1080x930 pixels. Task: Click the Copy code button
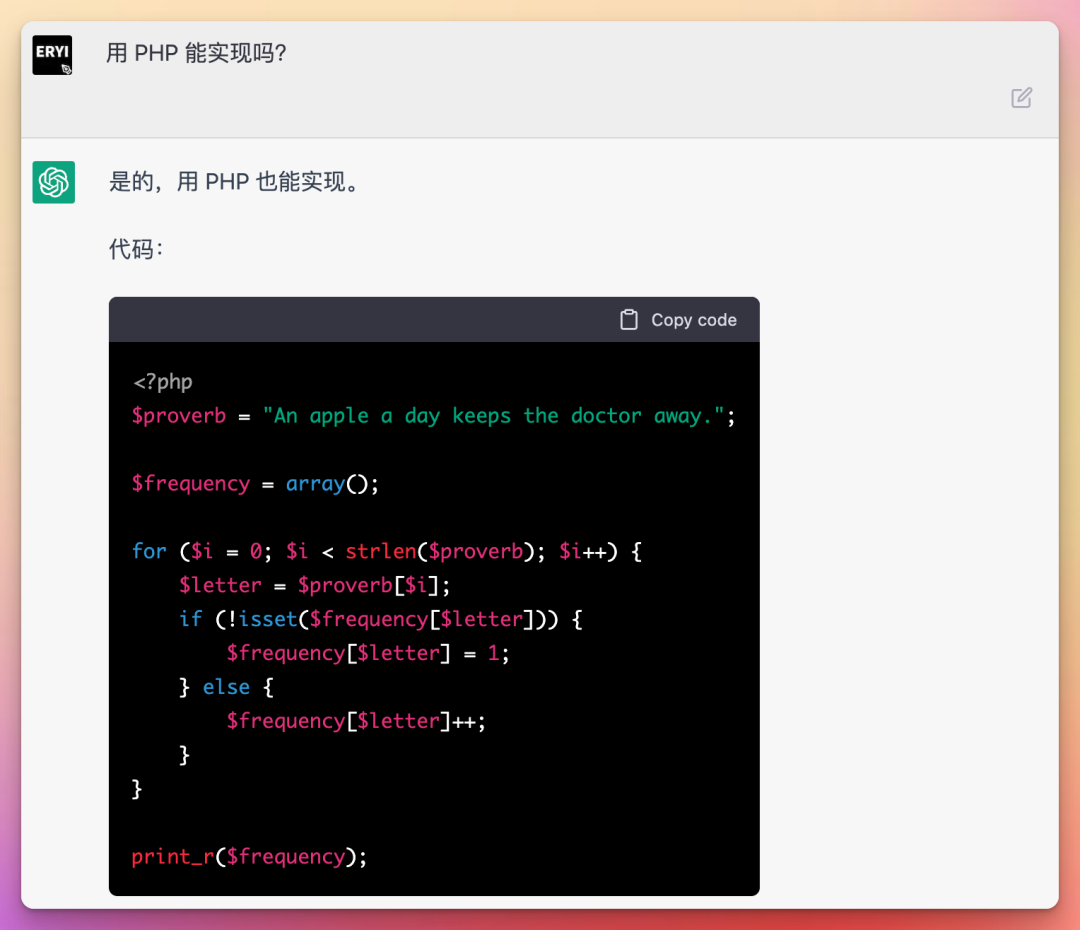[x=678, y=320]
